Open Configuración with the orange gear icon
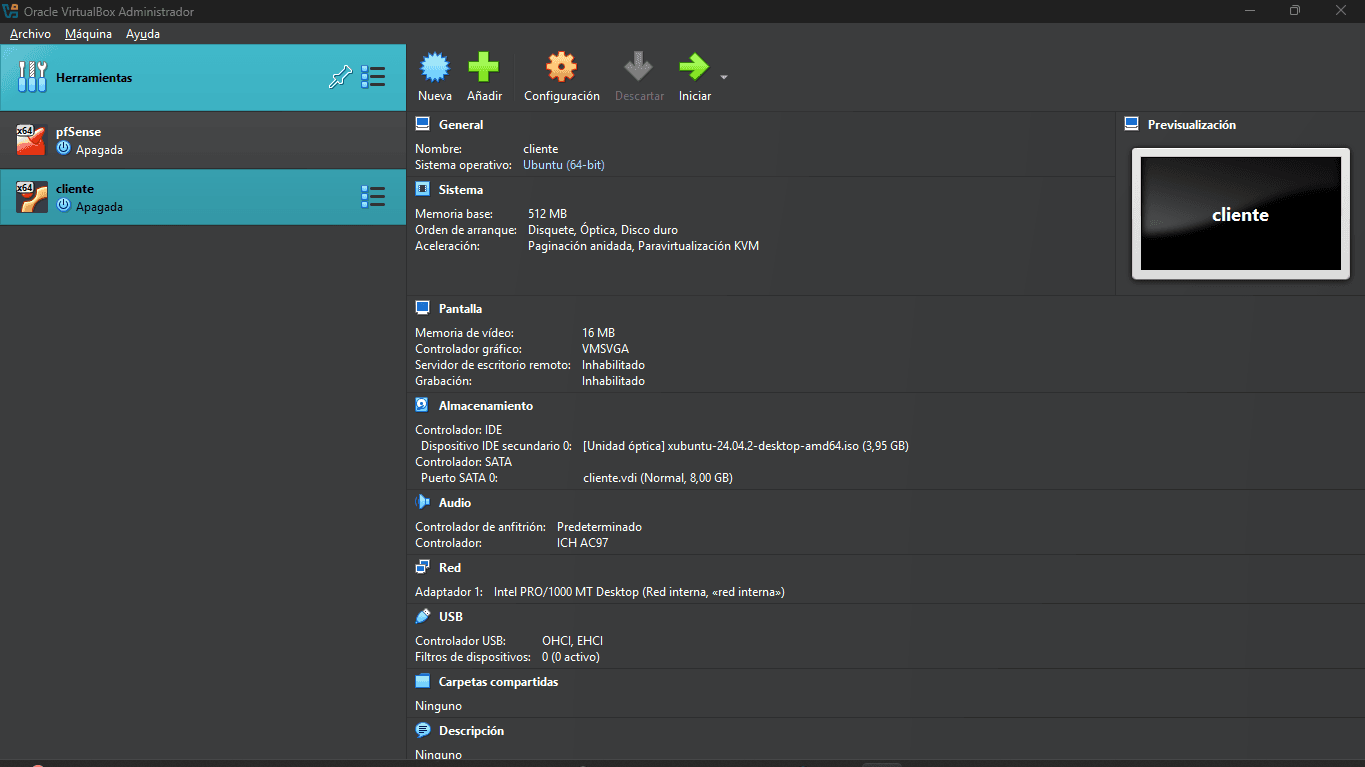Viewport: 1365px width, 767px height. [x=561, y=68]
